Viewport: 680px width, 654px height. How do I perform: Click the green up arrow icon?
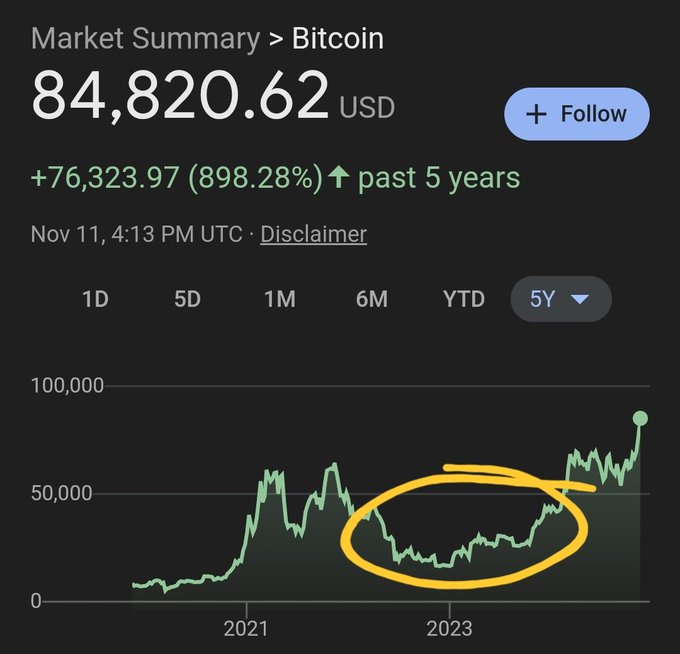click(x=339, y=178)
